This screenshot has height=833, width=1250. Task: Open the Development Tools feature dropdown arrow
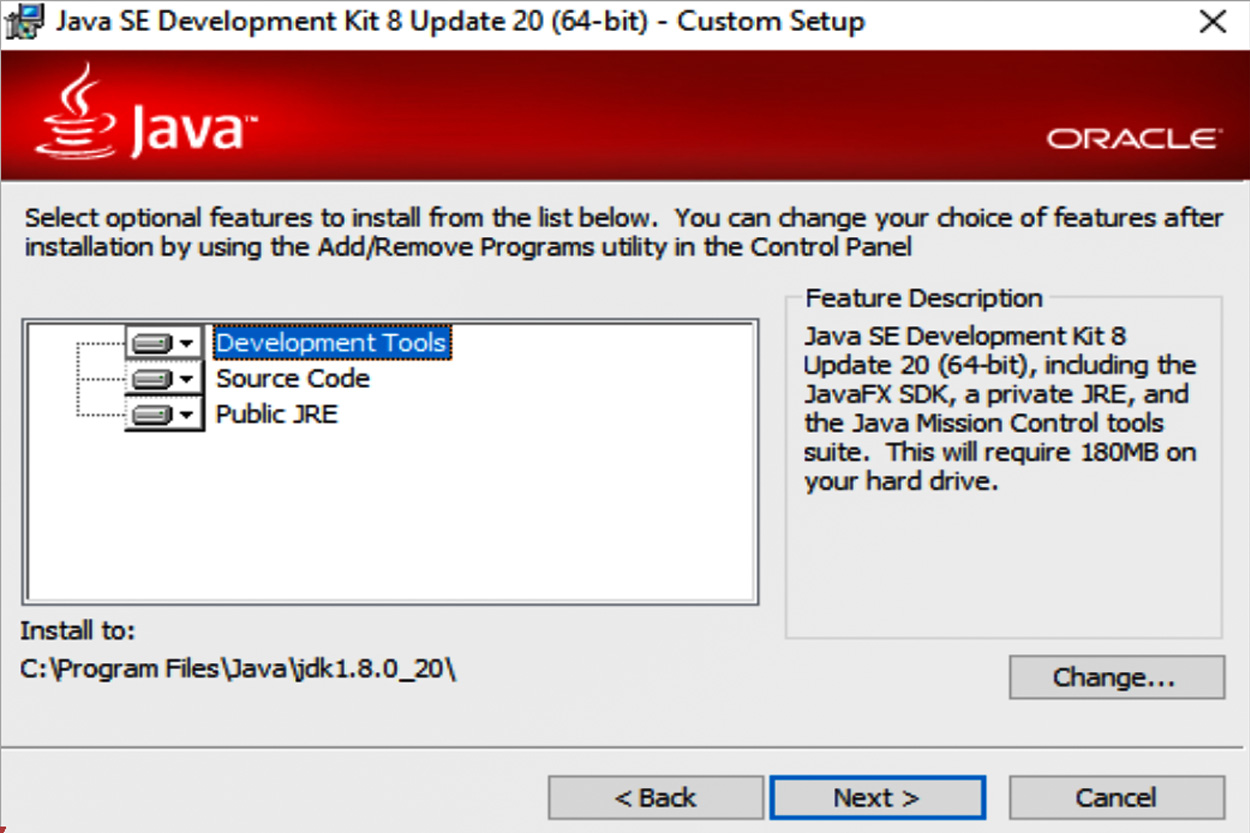(188, 344)
